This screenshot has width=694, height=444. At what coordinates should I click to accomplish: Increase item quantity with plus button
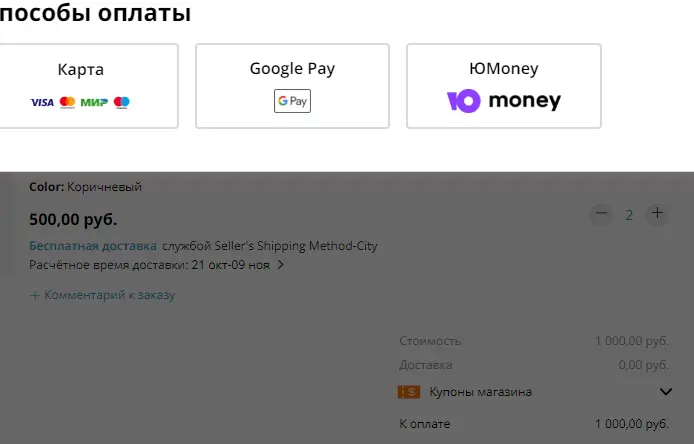[x=657, y=214]
